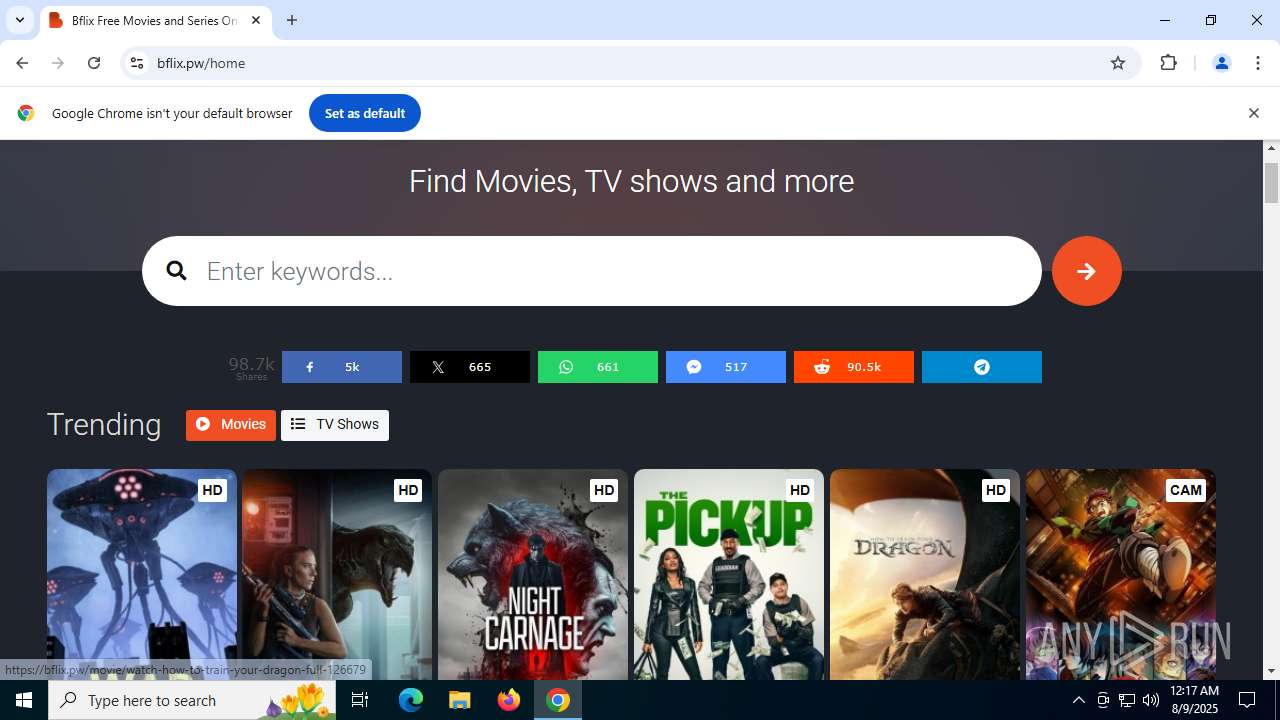Image resolution: width=1280 pixels, height=720 pixels.
Task: Click the Trending heading text
Action: coord(104,425)
